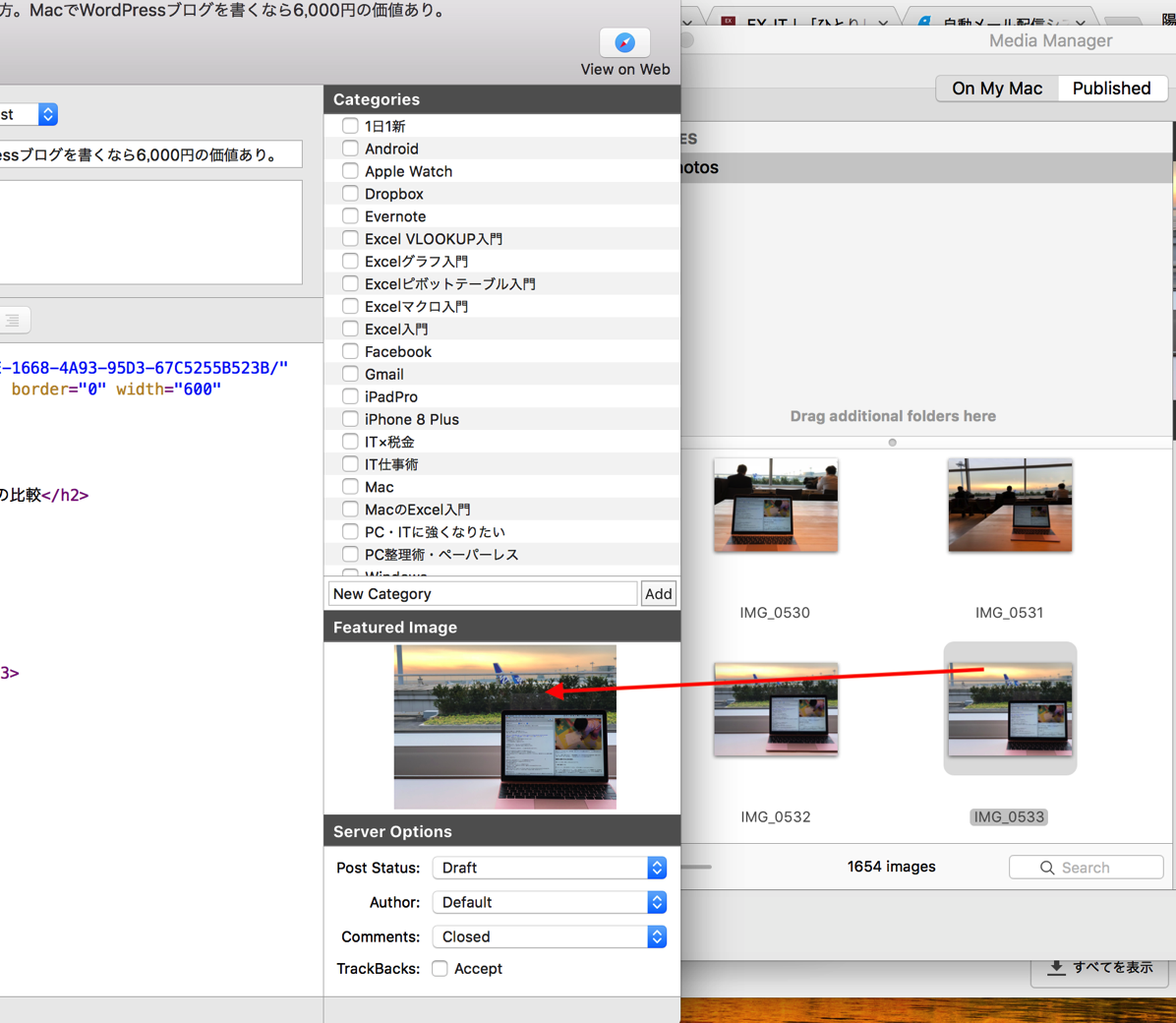Viewport: 1176px width, 1023px height.
Task: Tick the iPhone 8 Plus category
Action: (349, 418)
